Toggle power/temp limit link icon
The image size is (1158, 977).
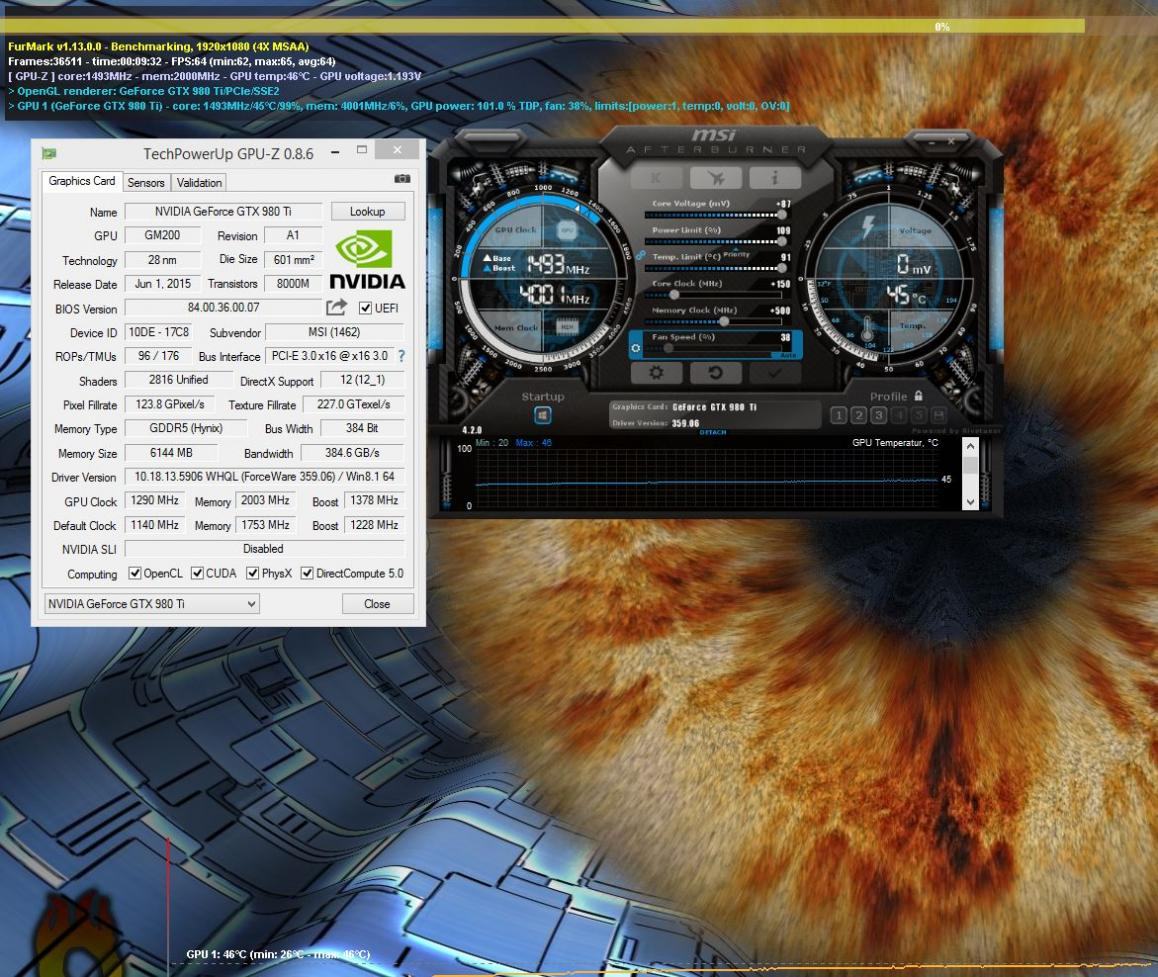[x=640, y=256]
